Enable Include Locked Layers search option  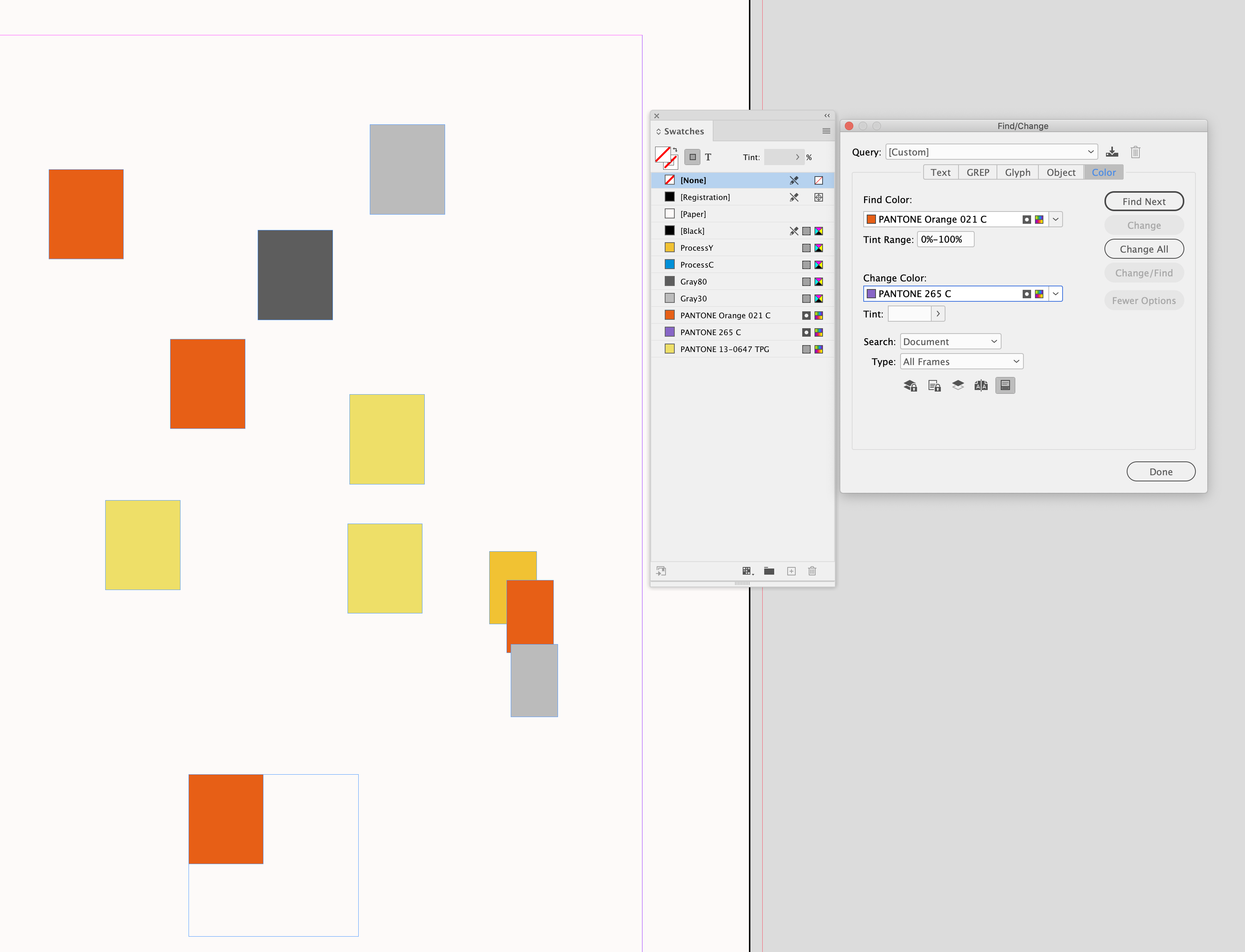pos(911,385)
